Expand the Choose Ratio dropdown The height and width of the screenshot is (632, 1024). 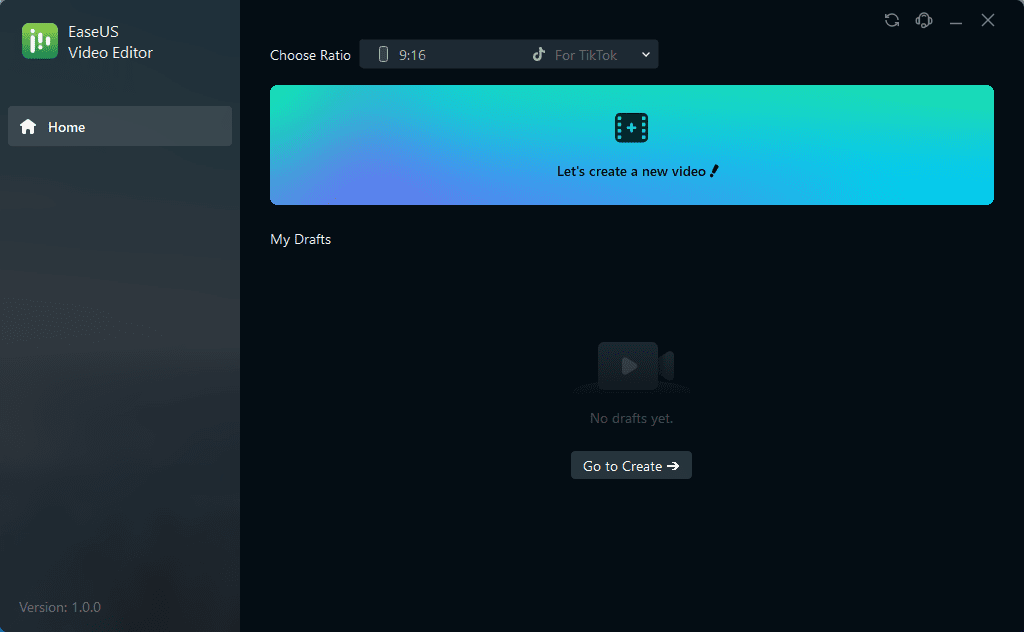[x=509, y=54]
